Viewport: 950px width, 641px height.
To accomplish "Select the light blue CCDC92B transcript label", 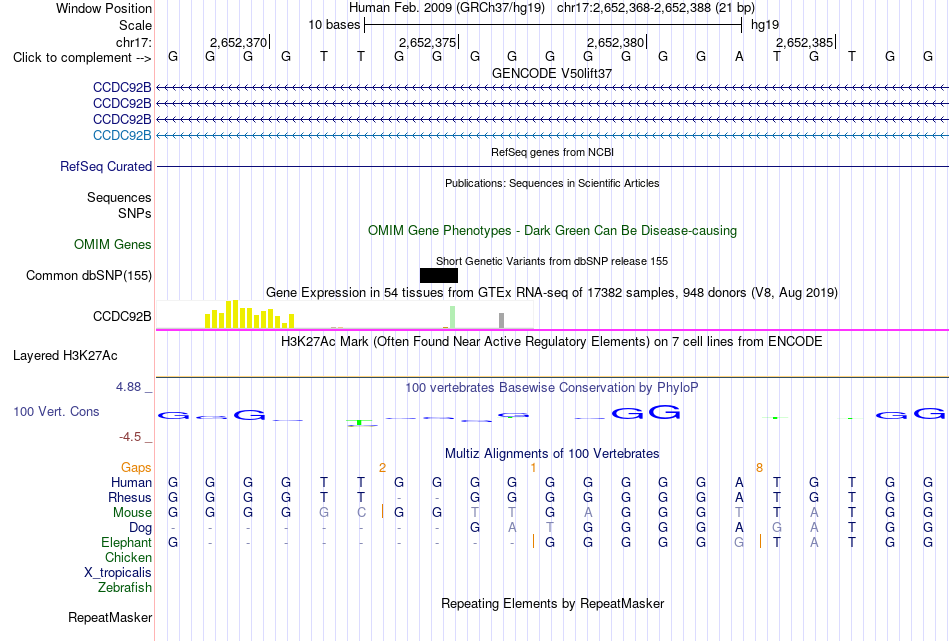I will pyautogui.click(x=122, y=136).
